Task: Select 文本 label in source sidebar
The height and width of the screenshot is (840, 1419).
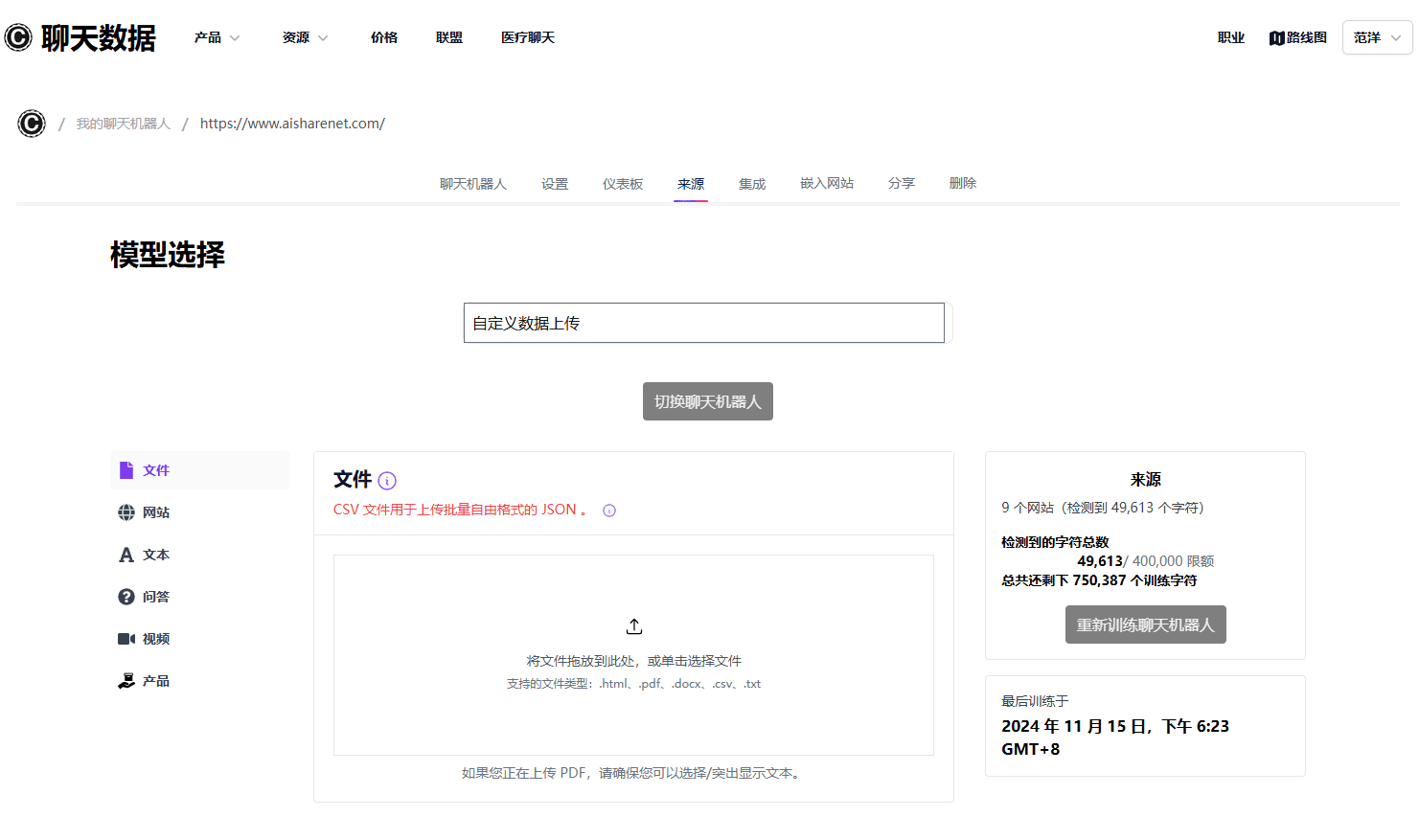Action: [x=156, y=555]
